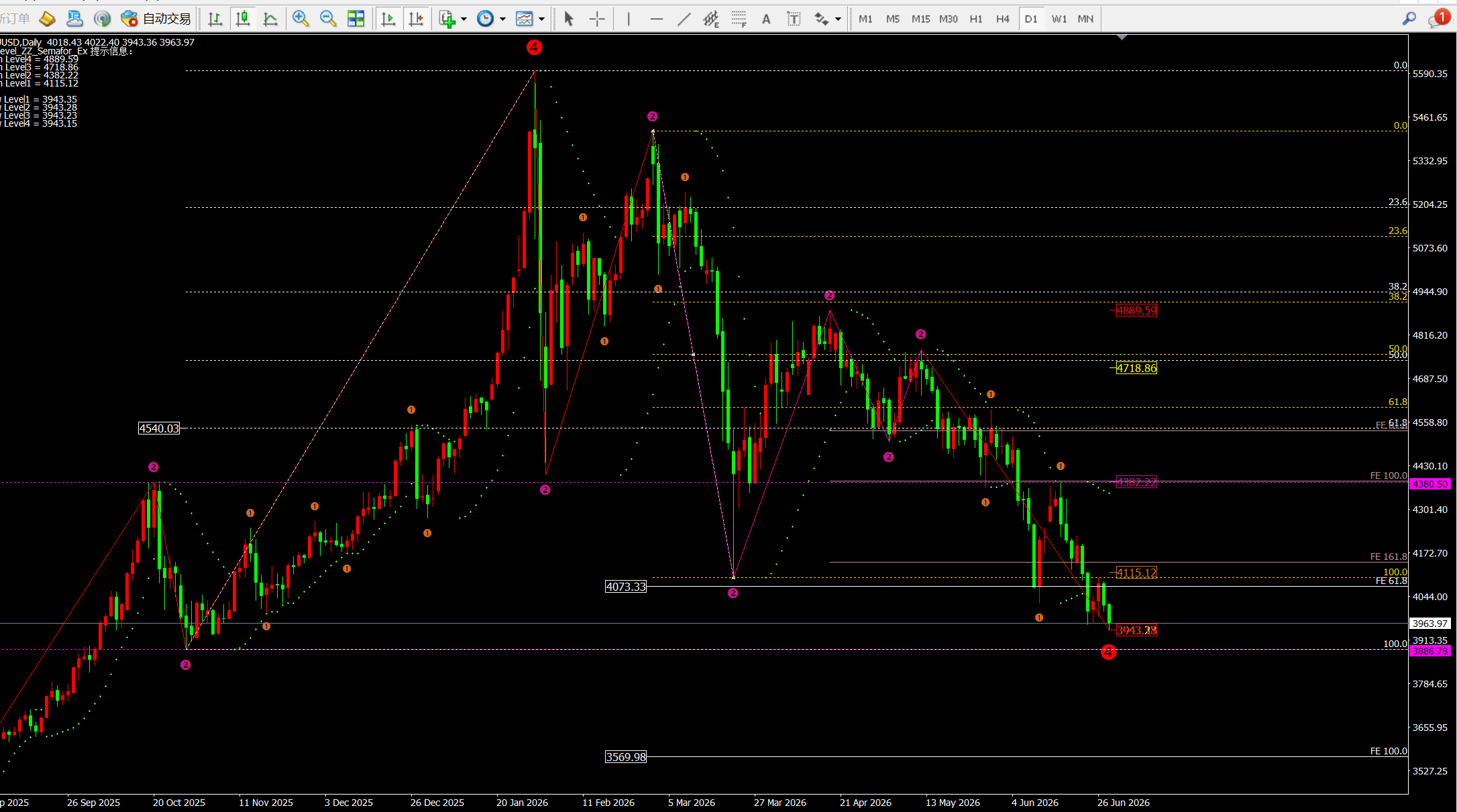This screenshot has width=1457, height=812.
Task: Click magenta 3886.78 price axis tag
Action: click(1430, 651)
